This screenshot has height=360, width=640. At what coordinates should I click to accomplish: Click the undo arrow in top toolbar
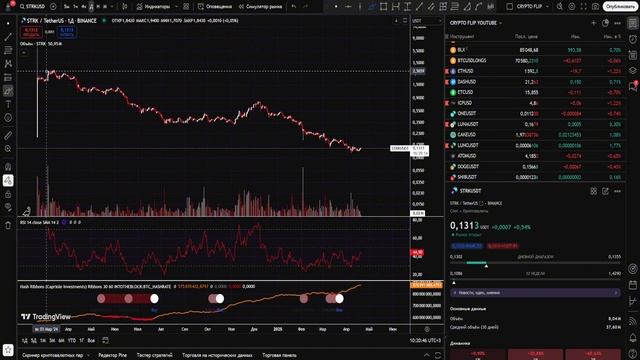[293, 7]
